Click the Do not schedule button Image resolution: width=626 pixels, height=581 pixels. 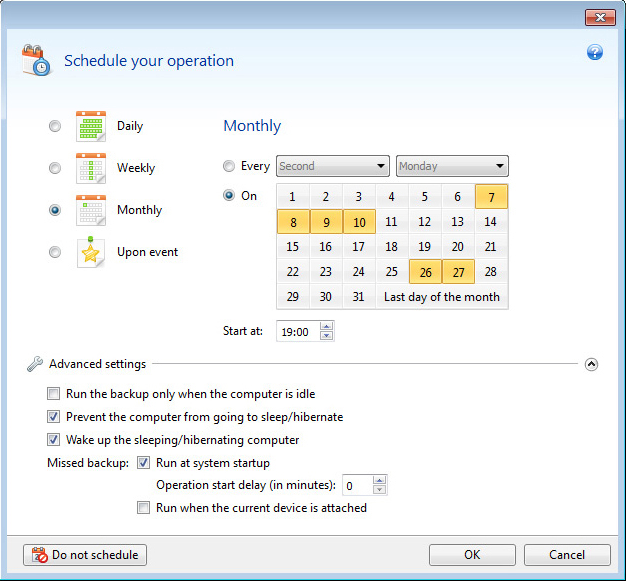85,555
